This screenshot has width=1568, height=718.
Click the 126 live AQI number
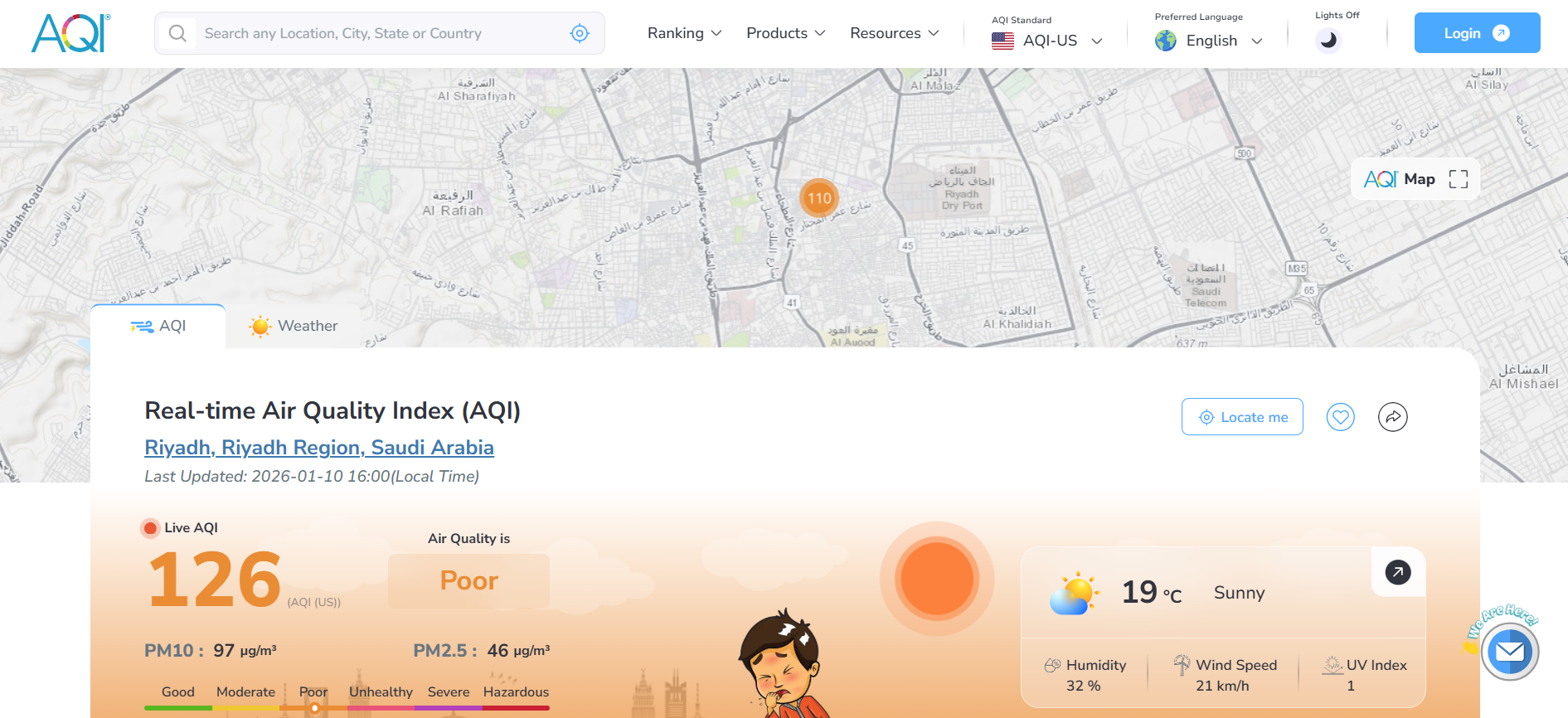point(215,580)
